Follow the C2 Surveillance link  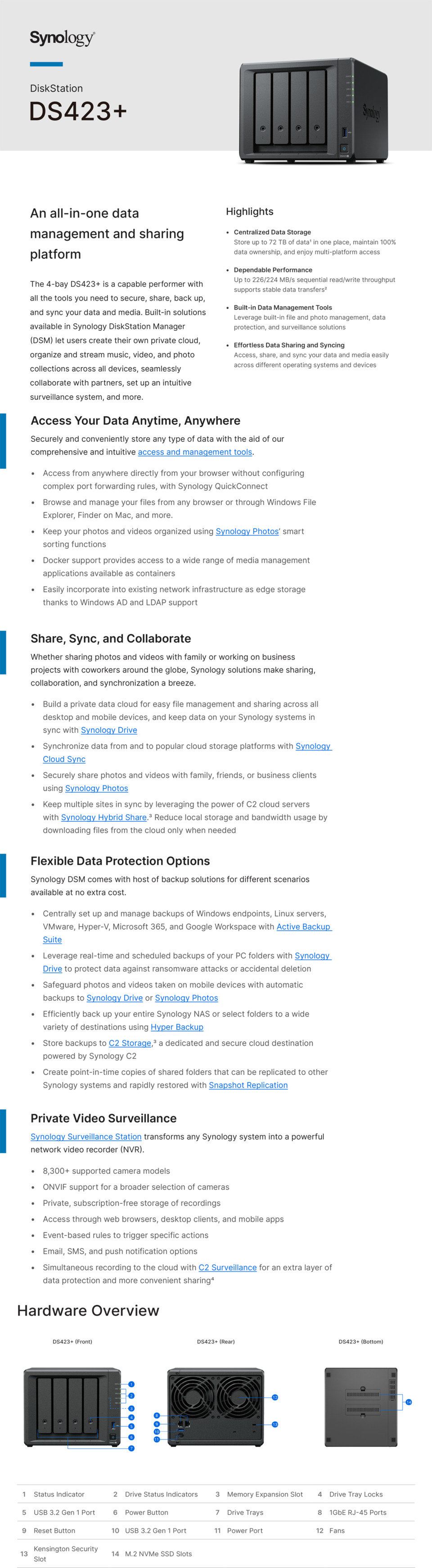tap(227, 1267)
